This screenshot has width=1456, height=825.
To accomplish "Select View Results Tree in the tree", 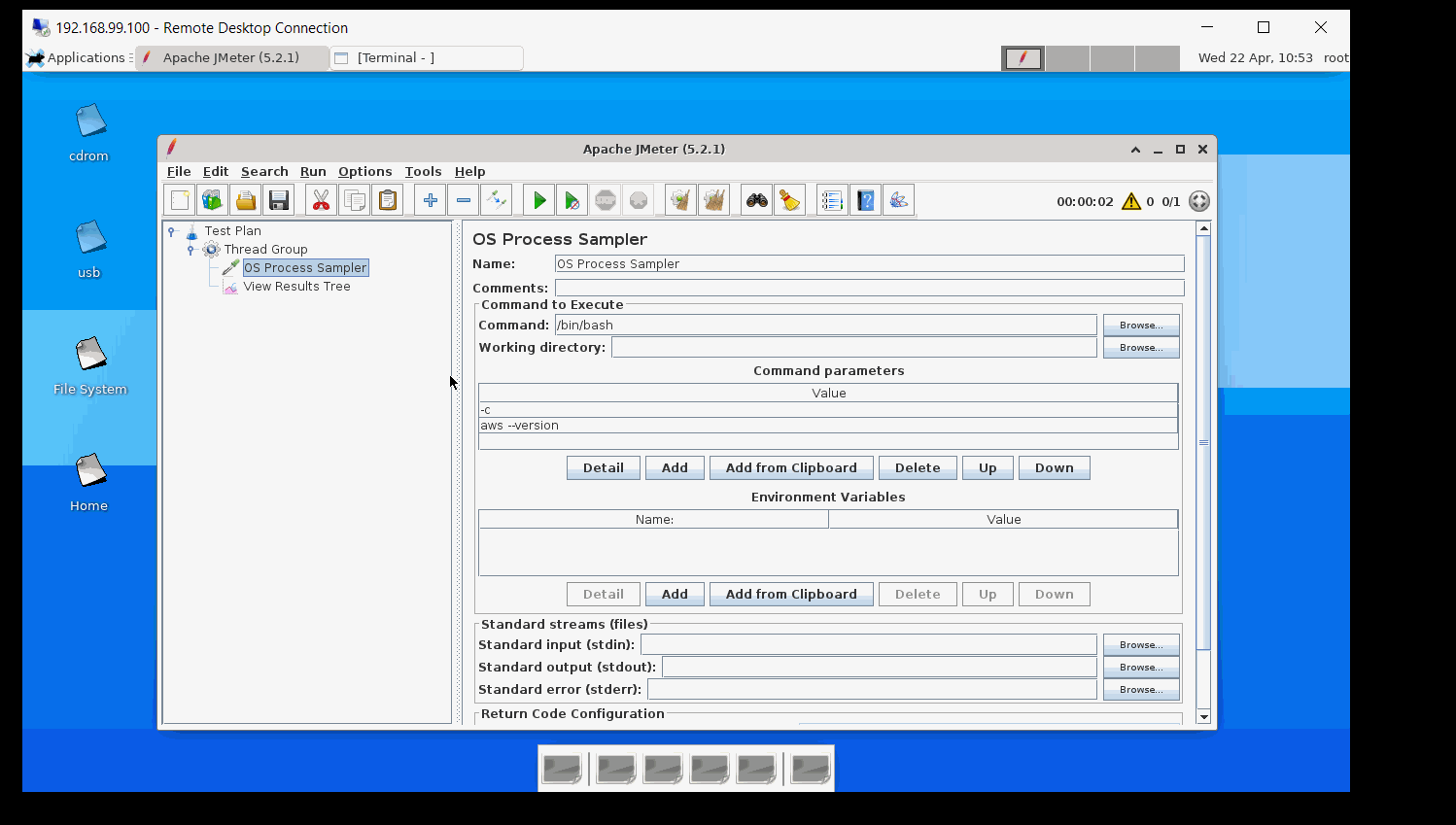I will tap(296, 286).
